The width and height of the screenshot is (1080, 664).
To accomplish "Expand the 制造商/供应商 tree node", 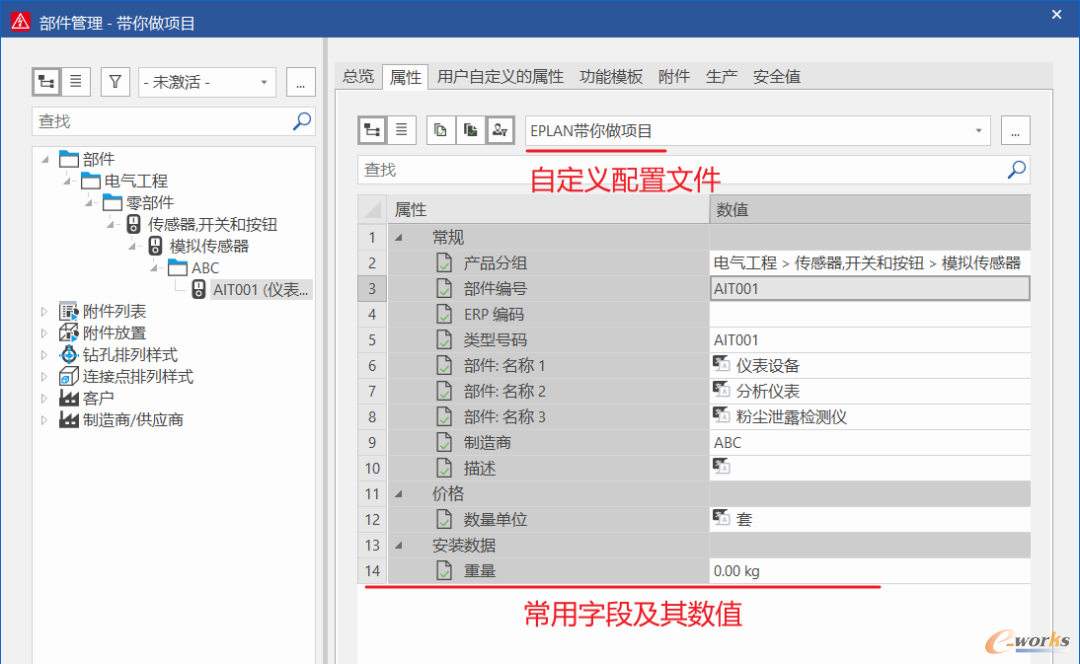I will [x=44, y=419].
